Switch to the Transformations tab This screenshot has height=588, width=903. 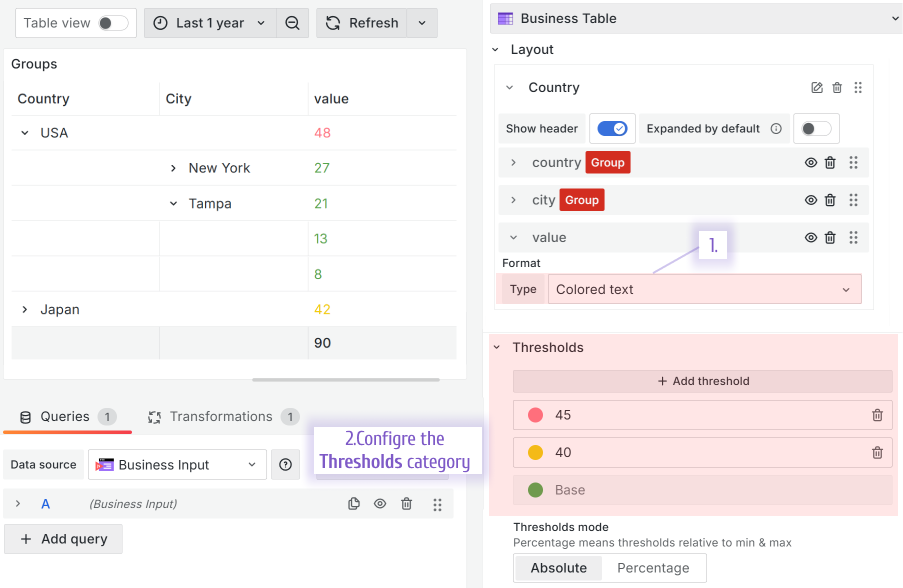pos(220,417)
